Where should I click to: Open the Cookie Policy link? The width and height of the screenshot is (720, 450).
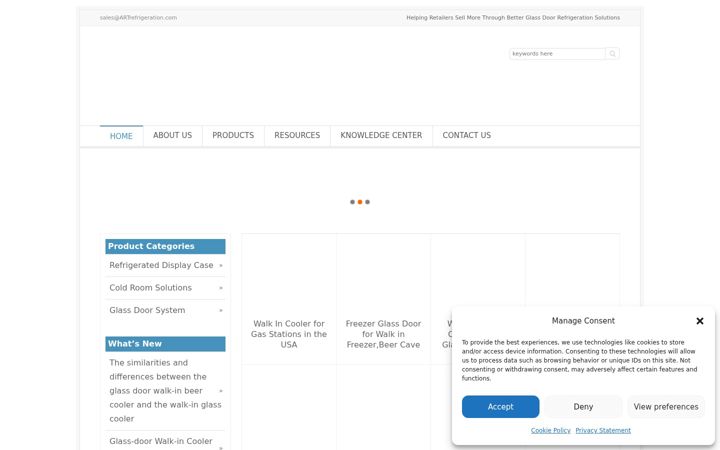(551, 431)
